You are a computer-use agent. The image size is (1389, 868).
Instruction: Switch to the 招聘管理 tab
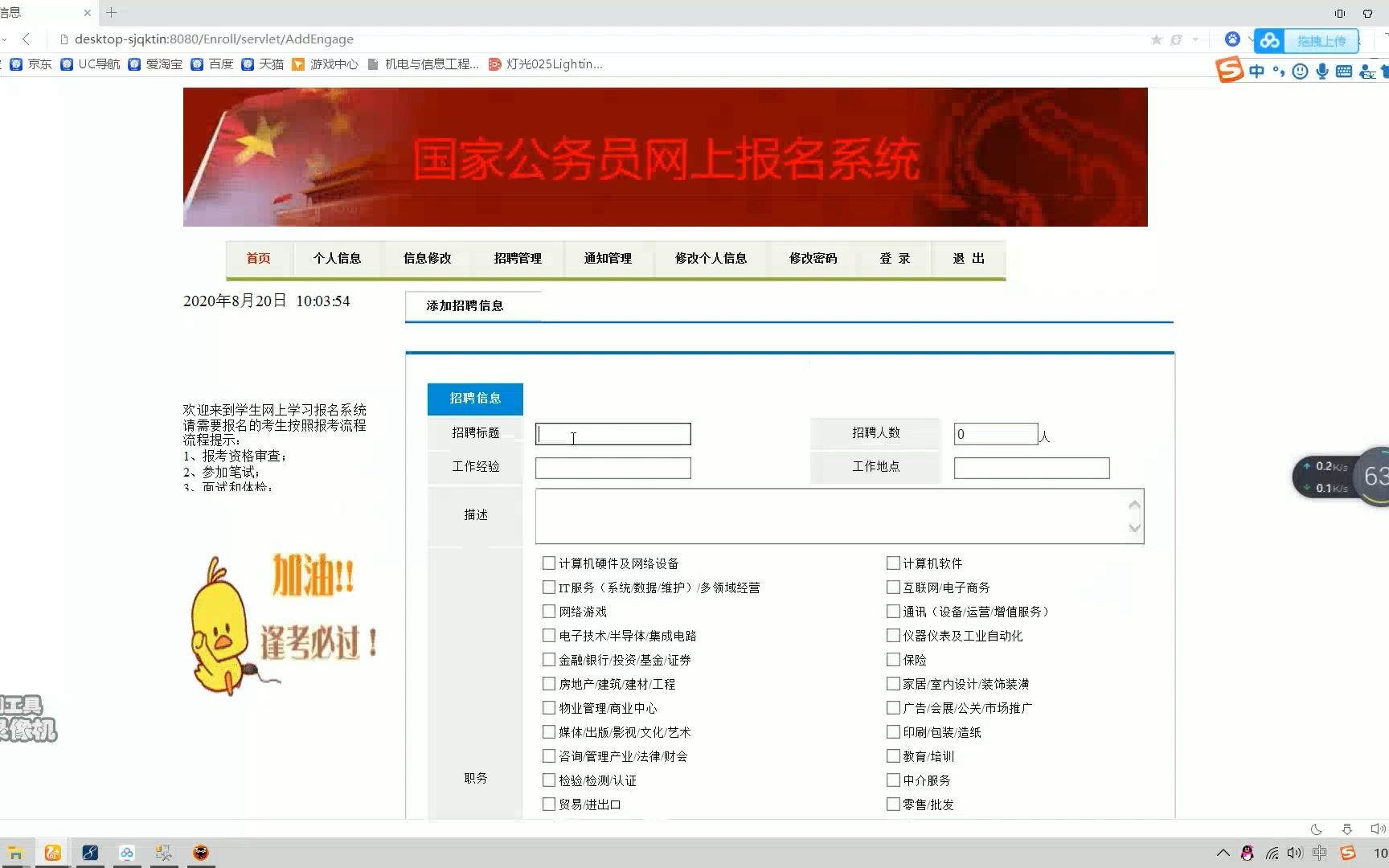517,259
